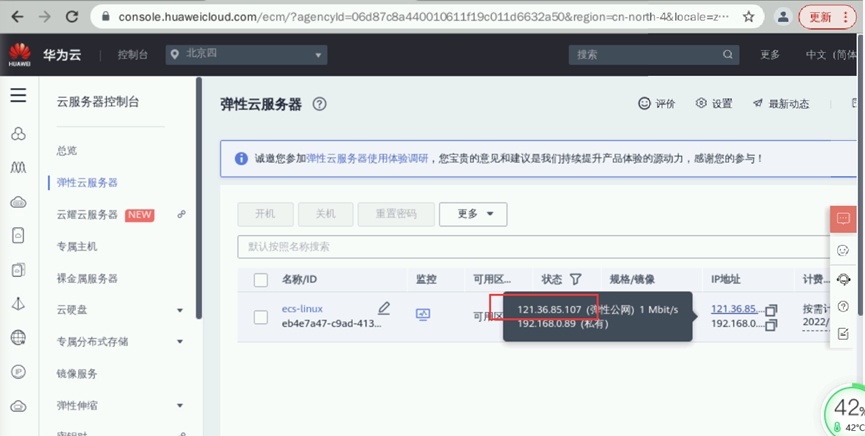
Task: Select all servers with header checkbox
Action: point(260,280)
